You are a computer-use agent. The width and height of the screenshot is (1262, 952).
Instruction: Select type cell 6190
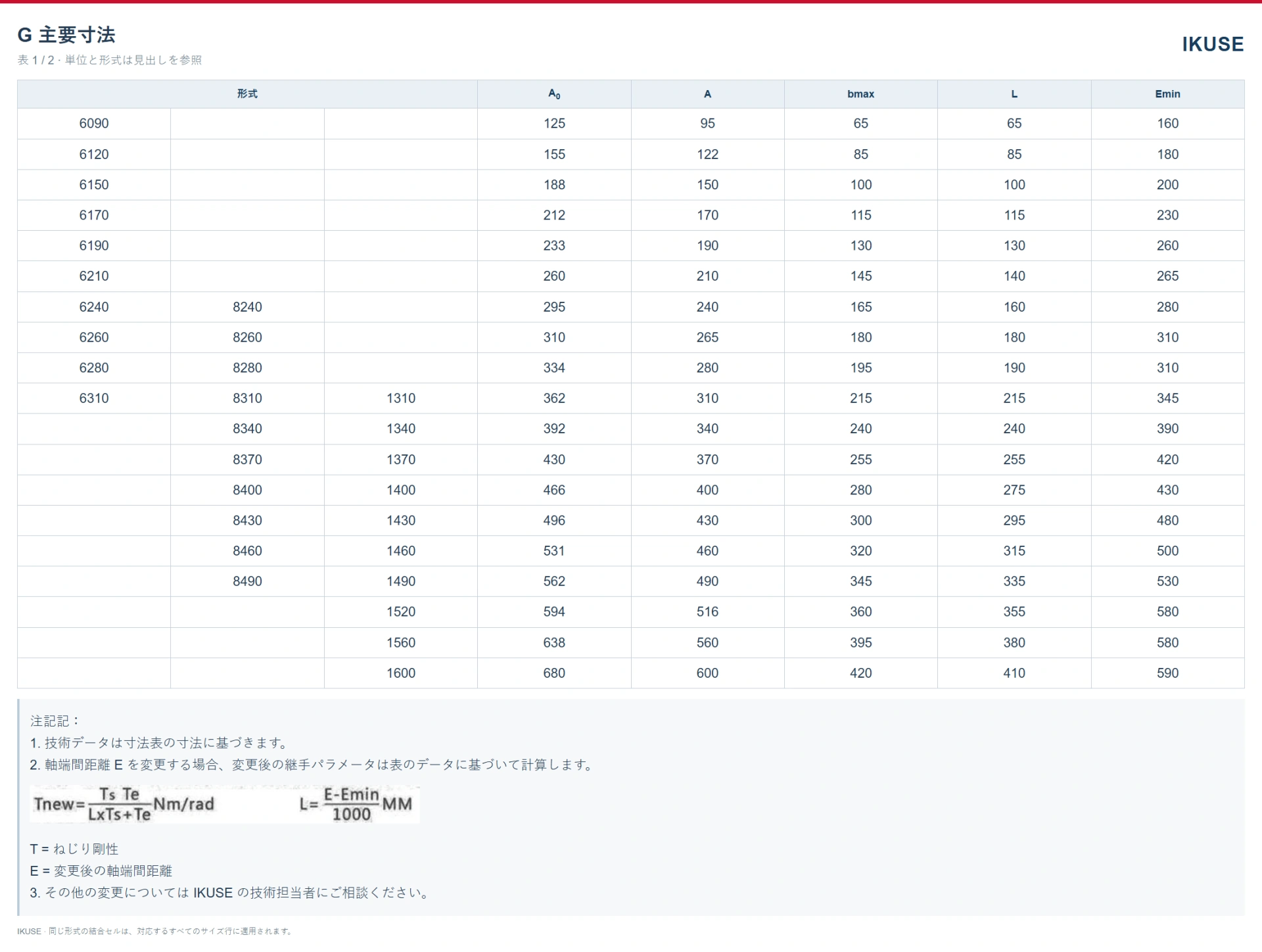click(94, 246)
